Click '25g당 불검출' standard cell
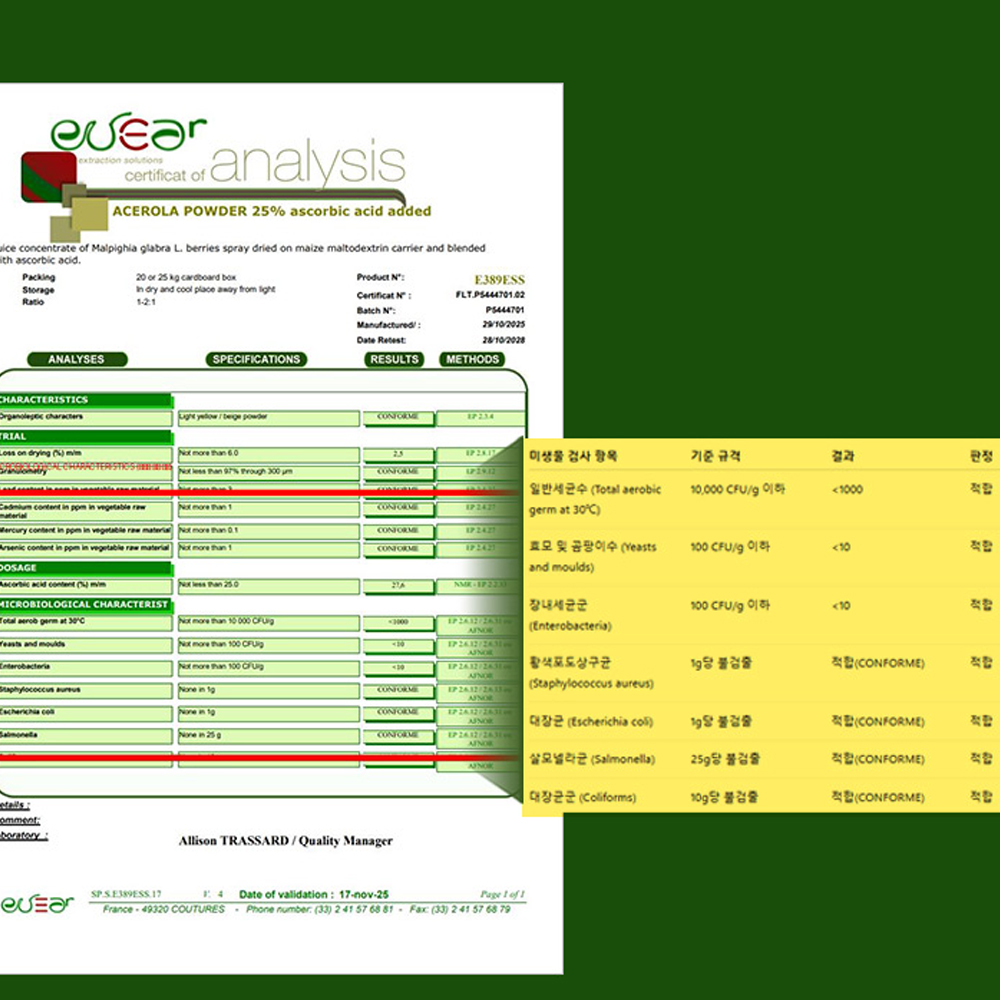Screen dimensions: 1000x1000 [725, 759]
